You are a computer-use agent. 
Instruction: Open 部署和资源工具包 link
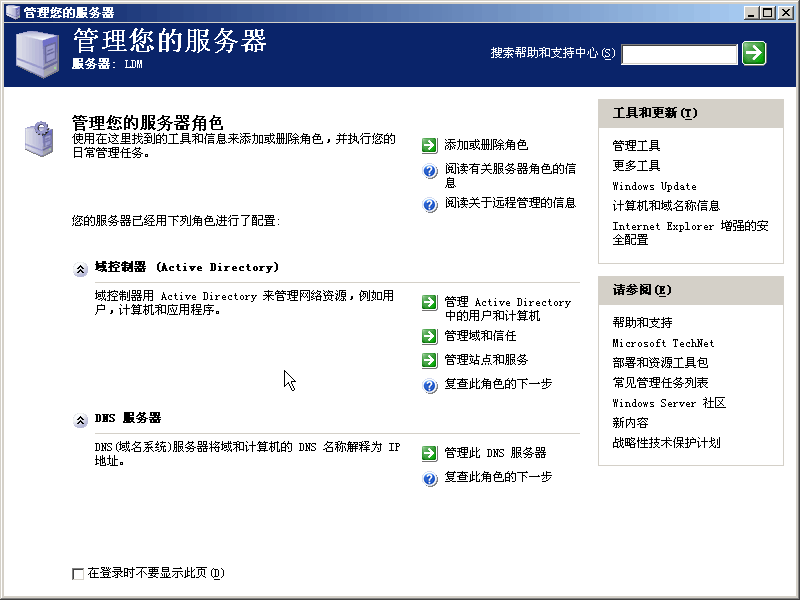click(x=660, y=363)
